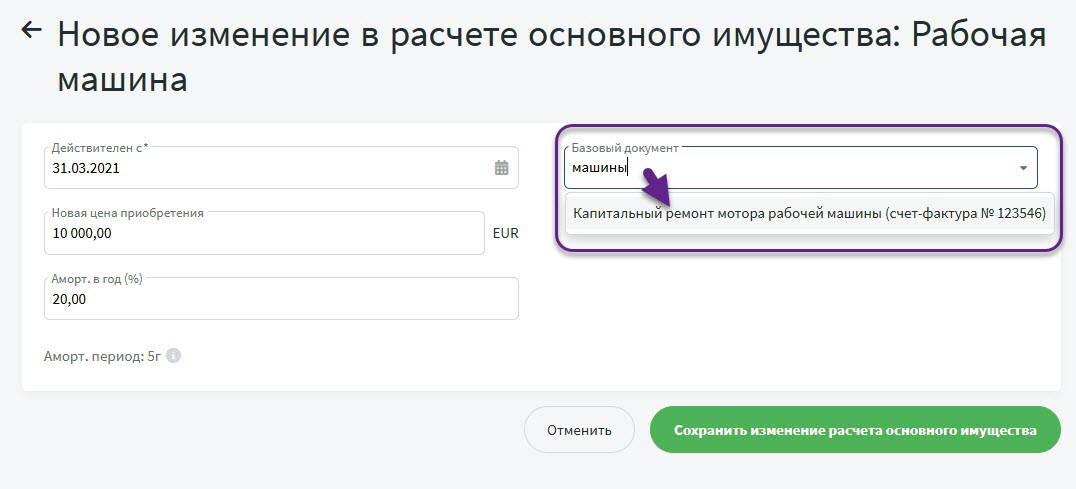Click the info icon beside Аморт. период
The width and height of the screenshot is (1076, 489).
[x=174, y=355]
